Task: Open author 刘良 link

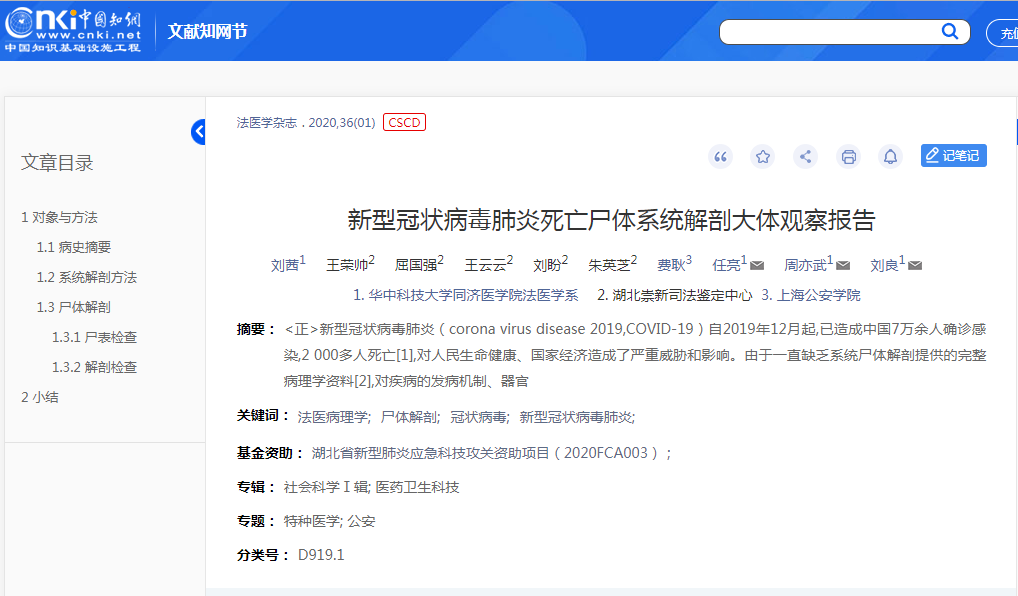Action: tap(884, 265)
